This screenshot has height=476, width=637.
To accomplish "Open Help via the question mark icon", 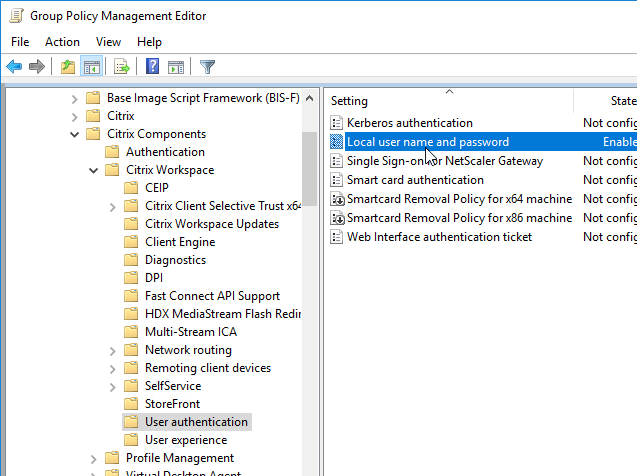I will coord(152,67).
